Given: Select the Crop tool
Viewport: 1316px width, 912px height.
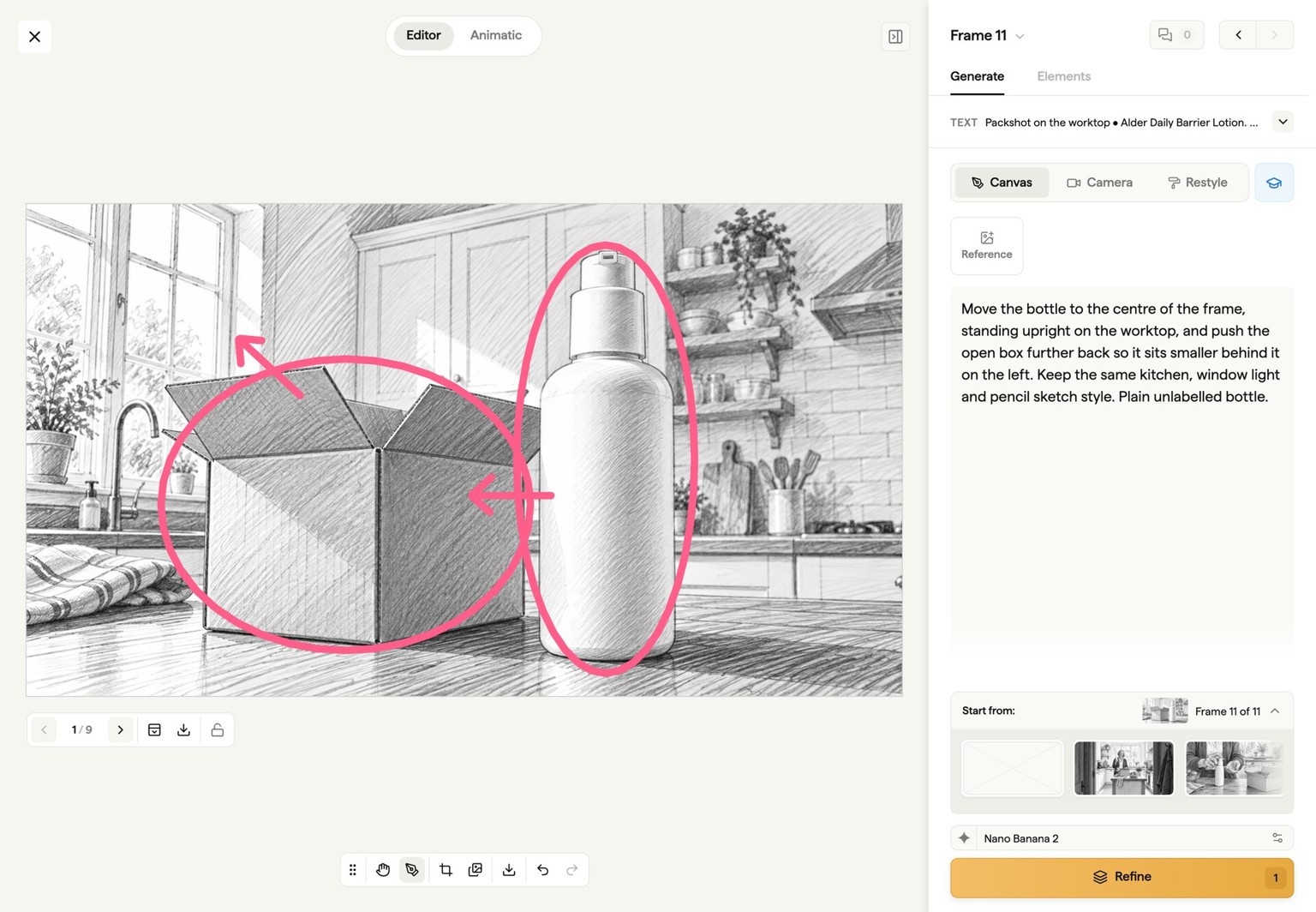Looking at the screenshot, I should coord(446,870).
